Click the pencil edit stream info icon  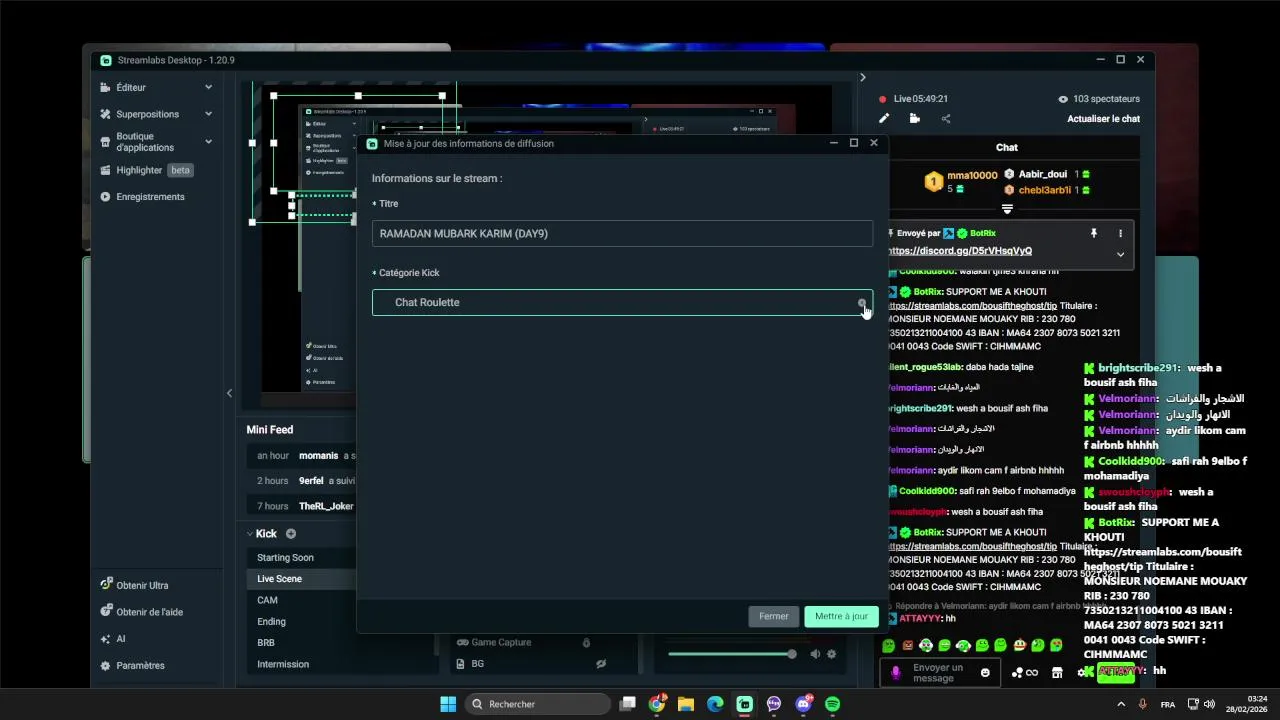pos(884,119)
